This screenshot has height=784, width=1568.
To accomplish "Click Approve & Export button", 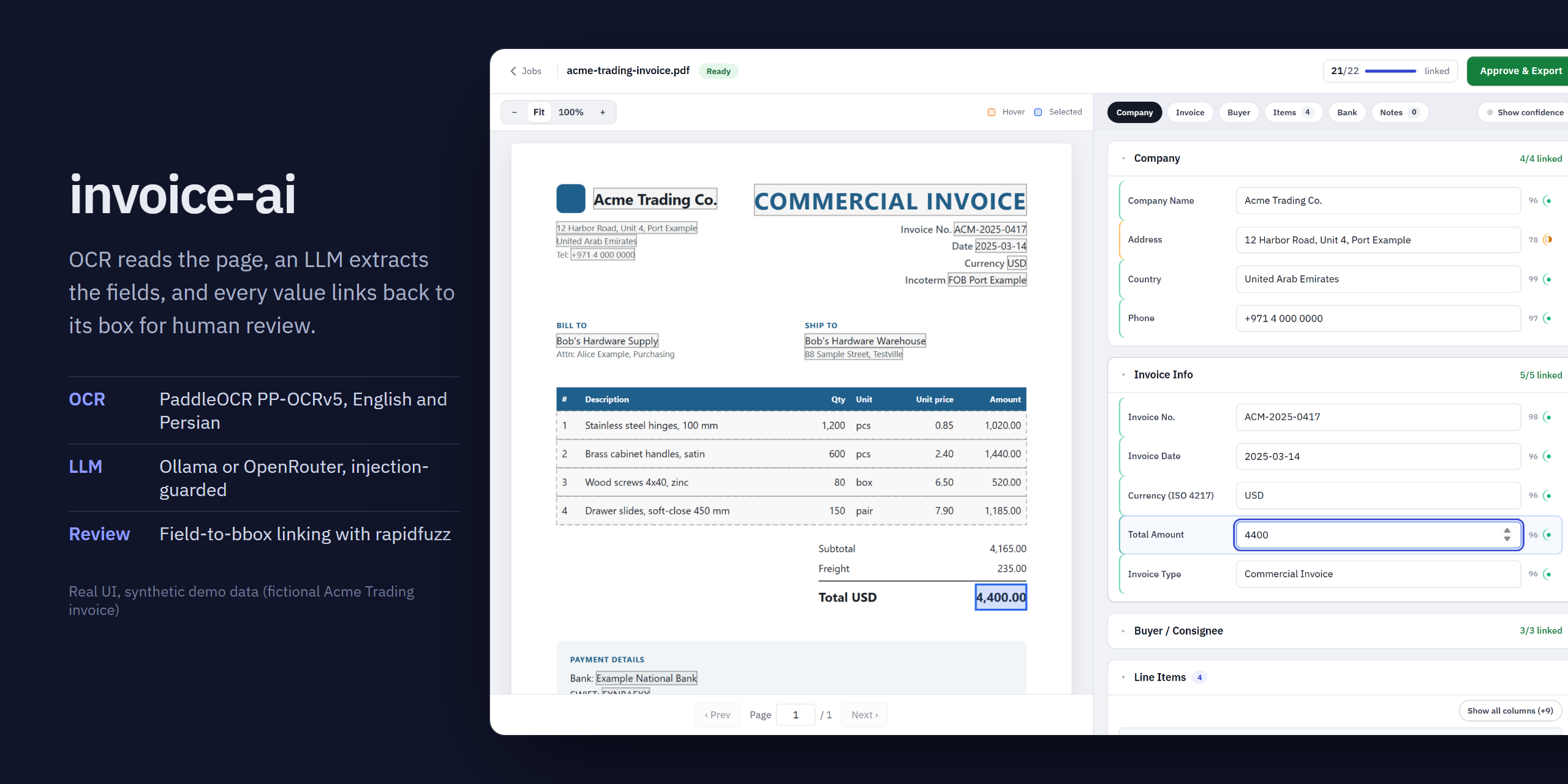I will 1519,71.
